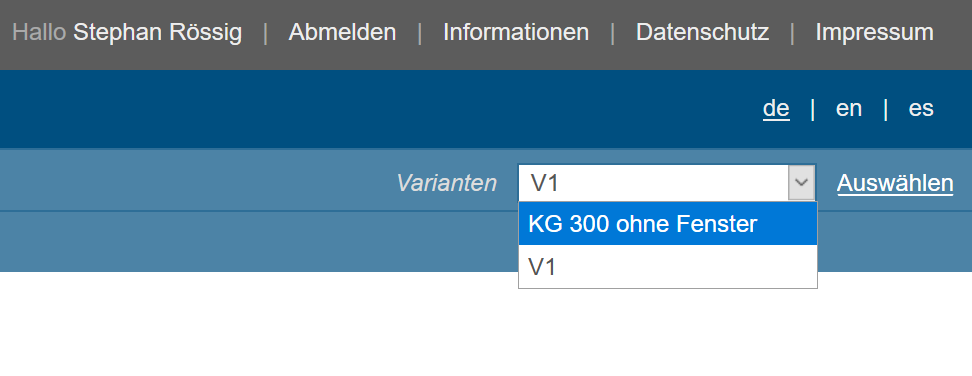Choose the V1 entry in the list
This screenshot has height=376, width=972.
[x=668, y=266]
